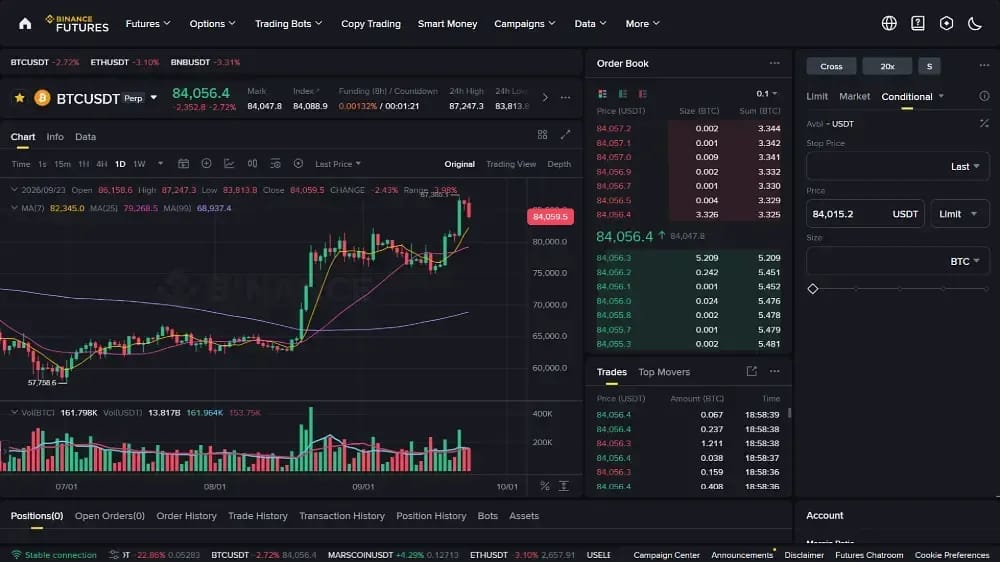
Task: Change stop price Last trigger dropdown
Action: (x=965, y=166)
